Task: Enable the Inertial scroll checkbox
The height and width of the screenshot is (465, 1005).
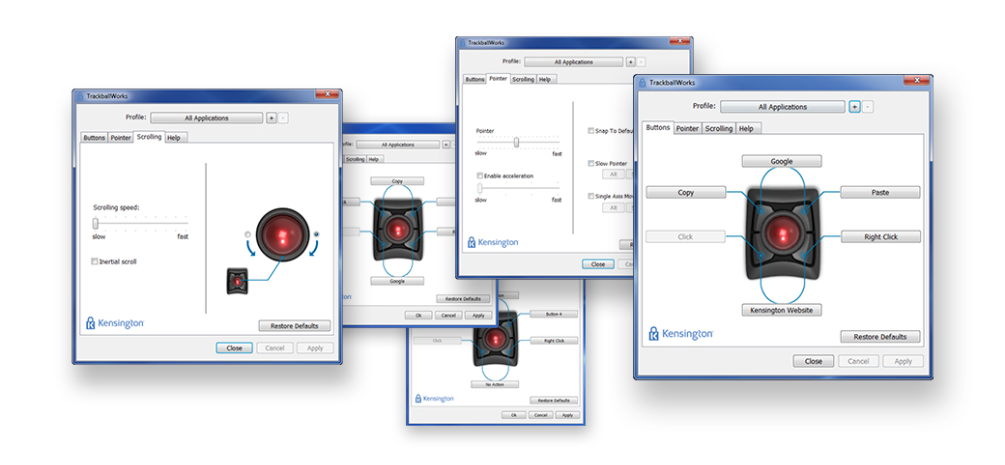Action: point(95,262)
